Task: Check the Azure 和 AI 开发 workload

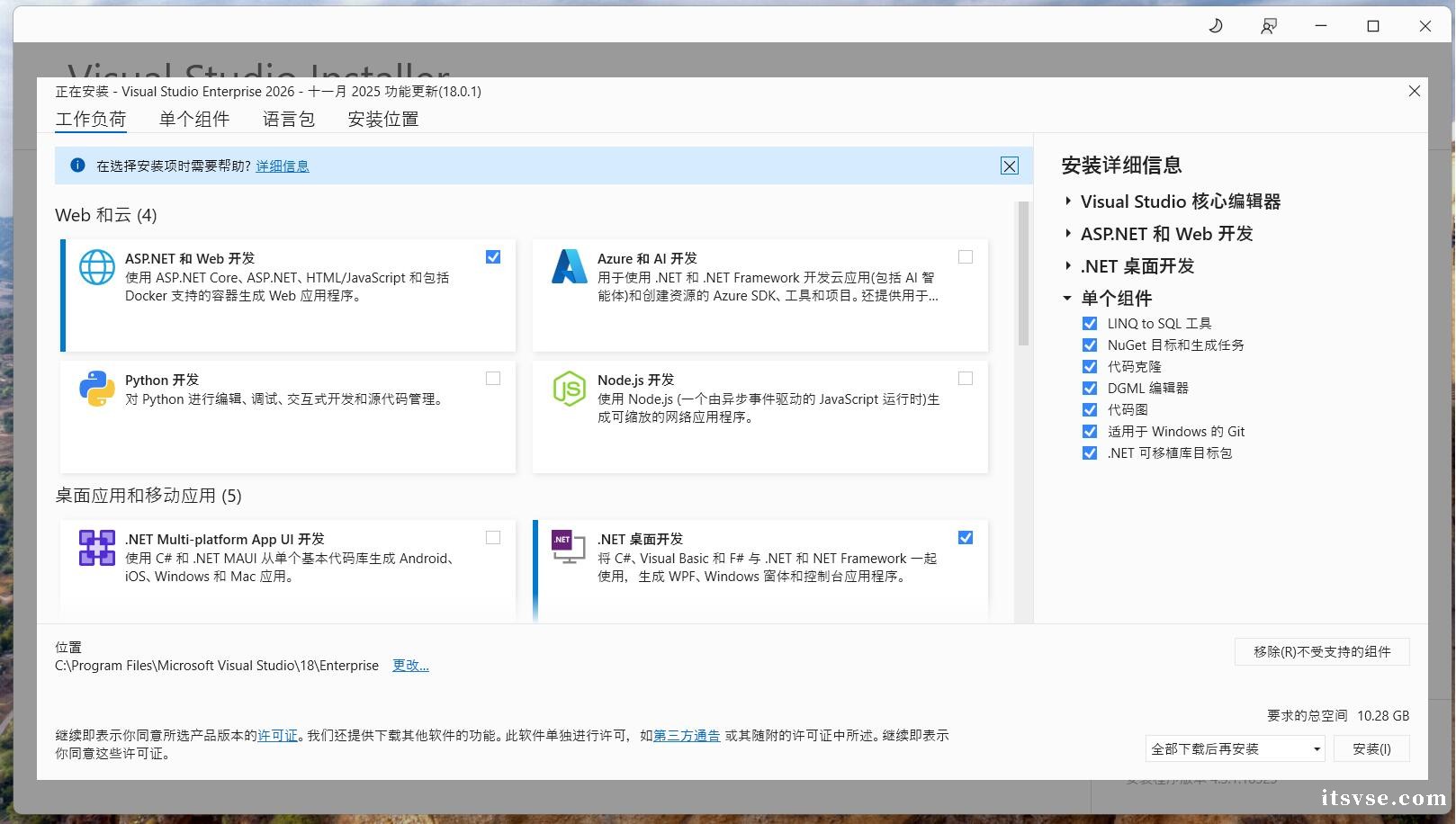Action: pyautogui.click(x=966, y=256)
